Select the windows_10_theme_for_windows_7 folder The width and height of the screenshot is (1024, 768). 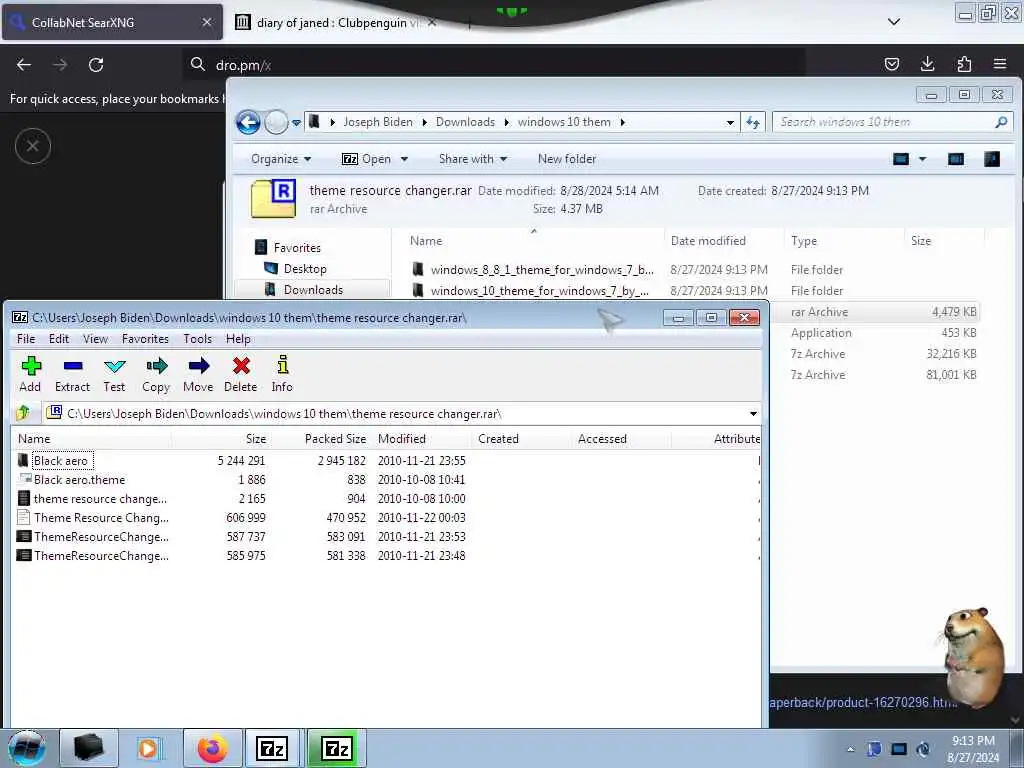[531, 291]
